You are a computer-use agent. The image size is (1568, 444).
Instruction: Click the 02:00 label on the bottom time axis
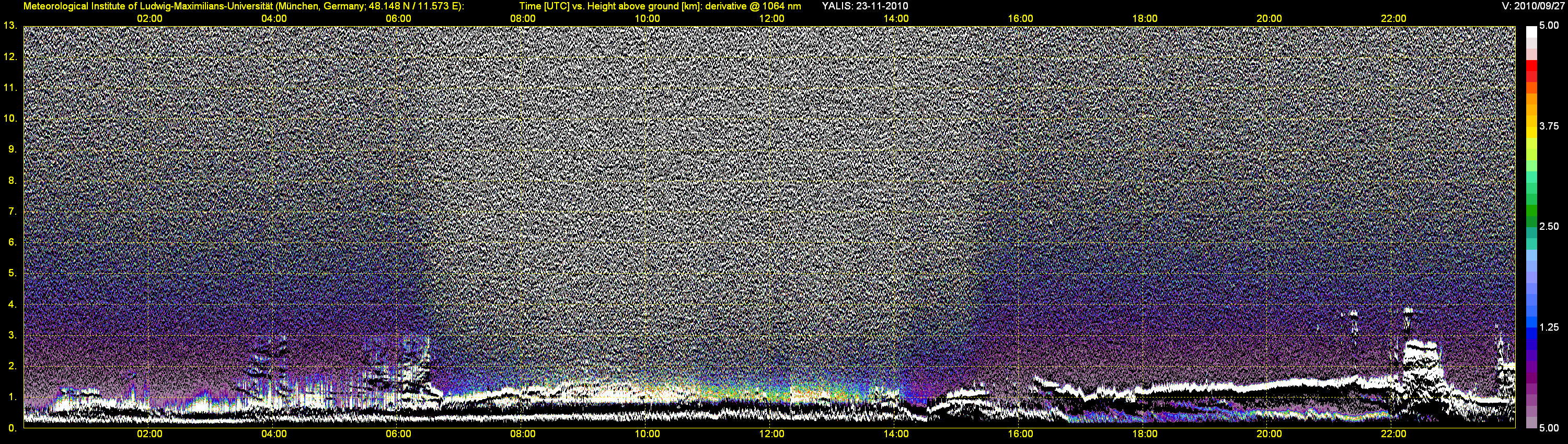pyautogui.click(x=149, y=434)
